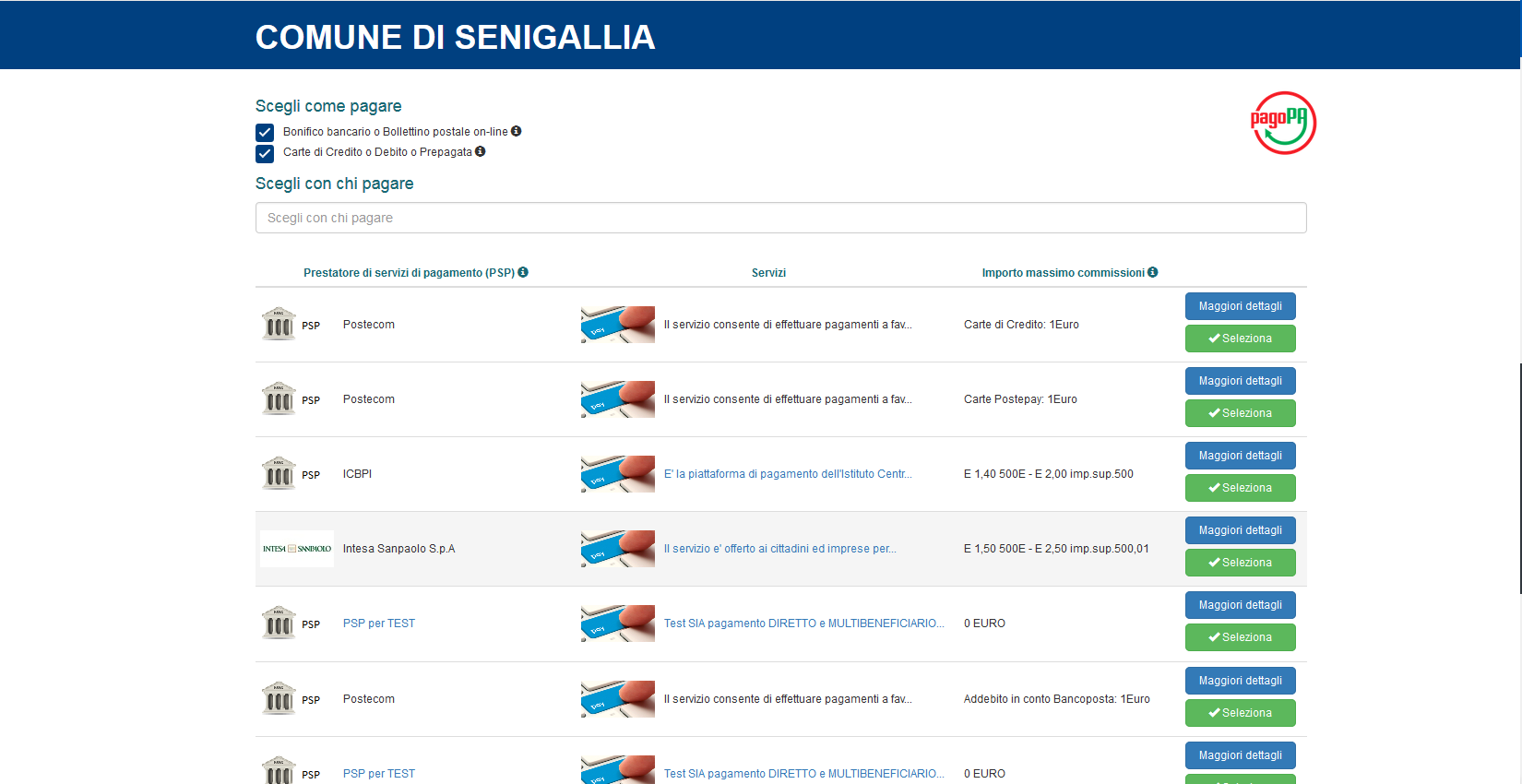The height and width of the screenshot is (784, 1522).
Task: Open the Scegli con chi pagare field
Action: click(x=780, y=218)
